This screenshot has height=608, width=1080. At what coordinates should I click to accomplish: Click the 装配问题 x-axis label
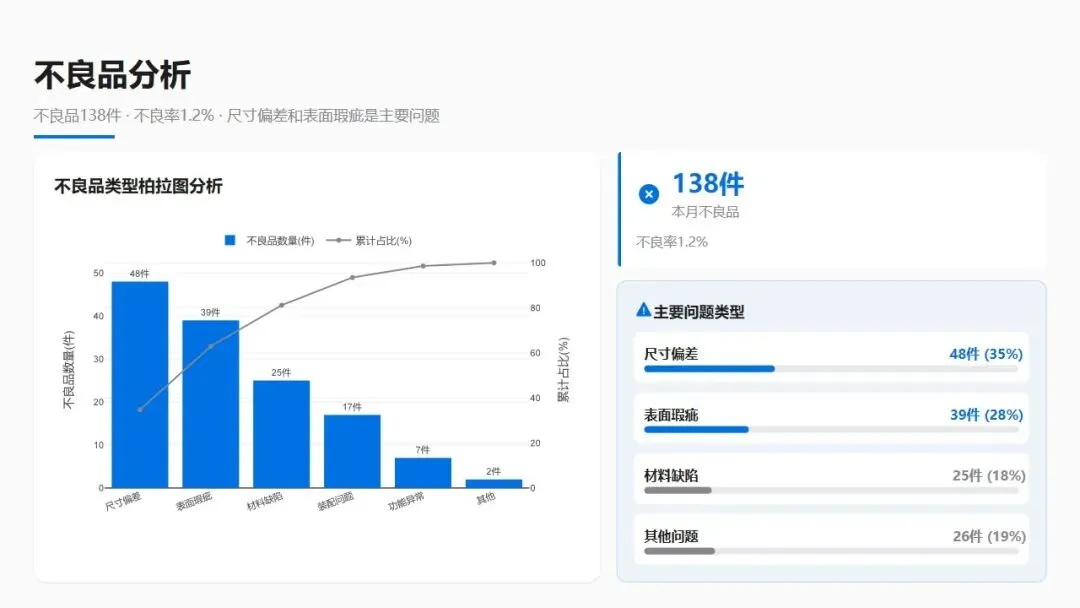(335, 501)
